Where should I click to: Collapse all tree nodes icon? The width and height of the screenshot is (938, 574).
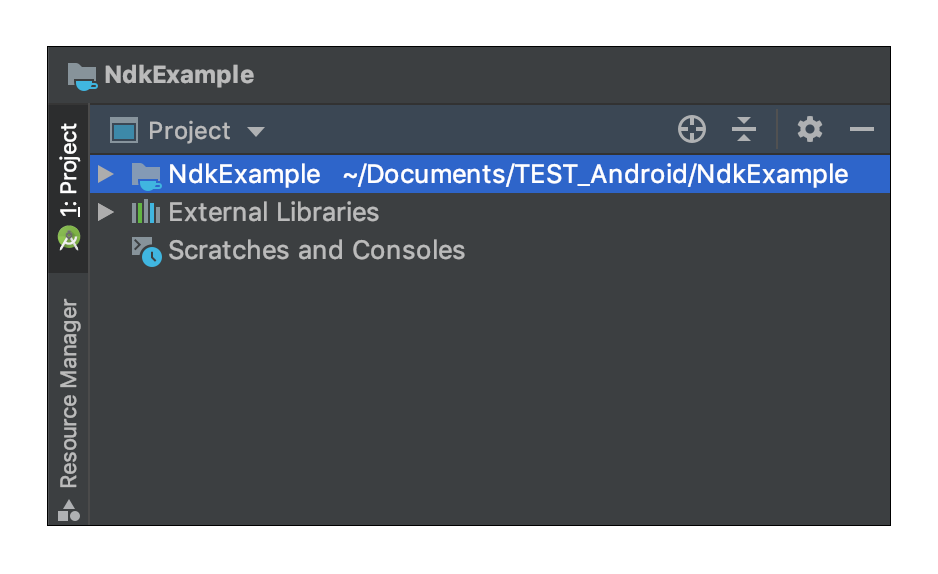click(x=744, y=129)
